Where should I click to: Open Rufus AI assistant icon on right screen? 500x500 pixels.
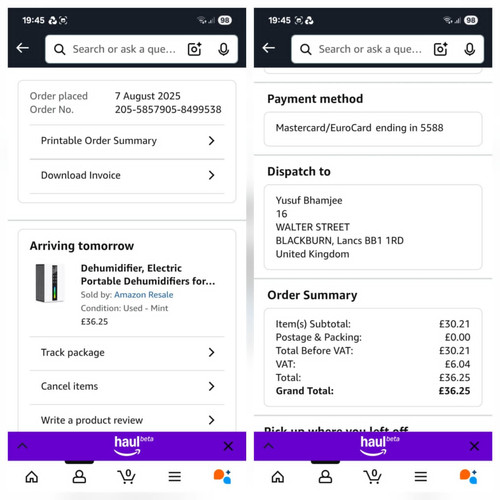click(x=468, y=476)
